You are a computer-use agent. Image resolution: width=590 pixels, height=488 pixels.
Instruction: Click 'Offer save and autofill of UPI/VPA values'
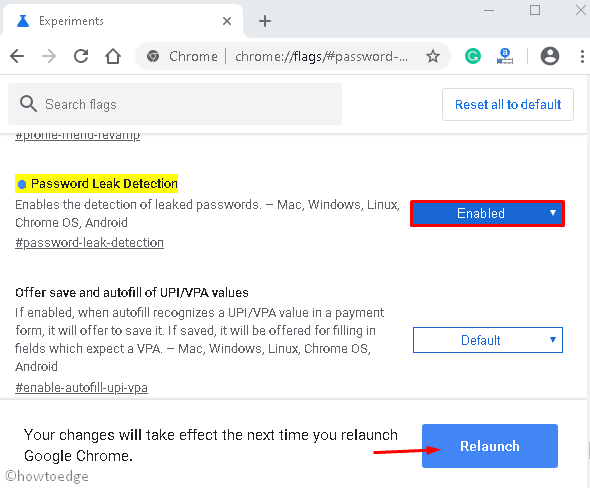[132, 293]
